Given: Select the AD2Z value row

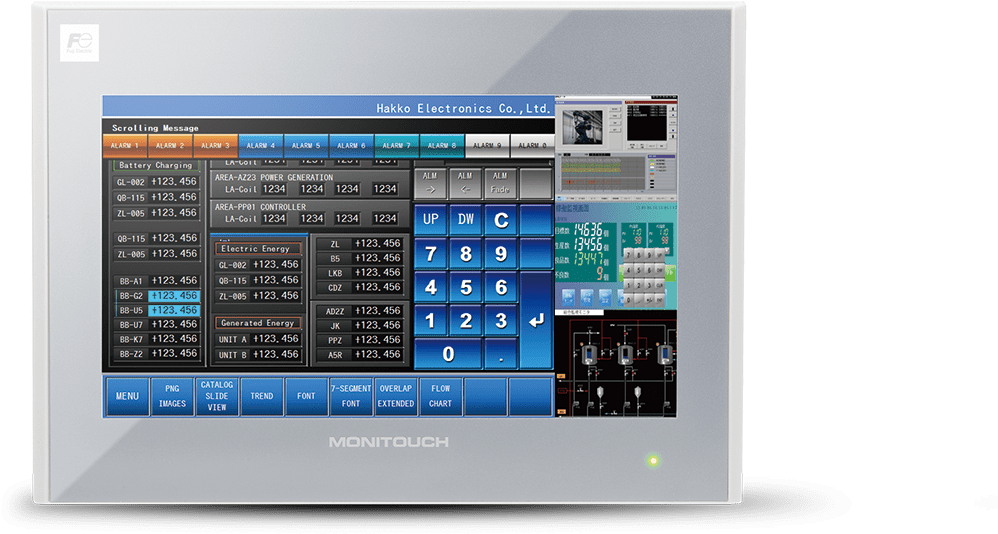Looking at the screenshot, I should (360, 311).
